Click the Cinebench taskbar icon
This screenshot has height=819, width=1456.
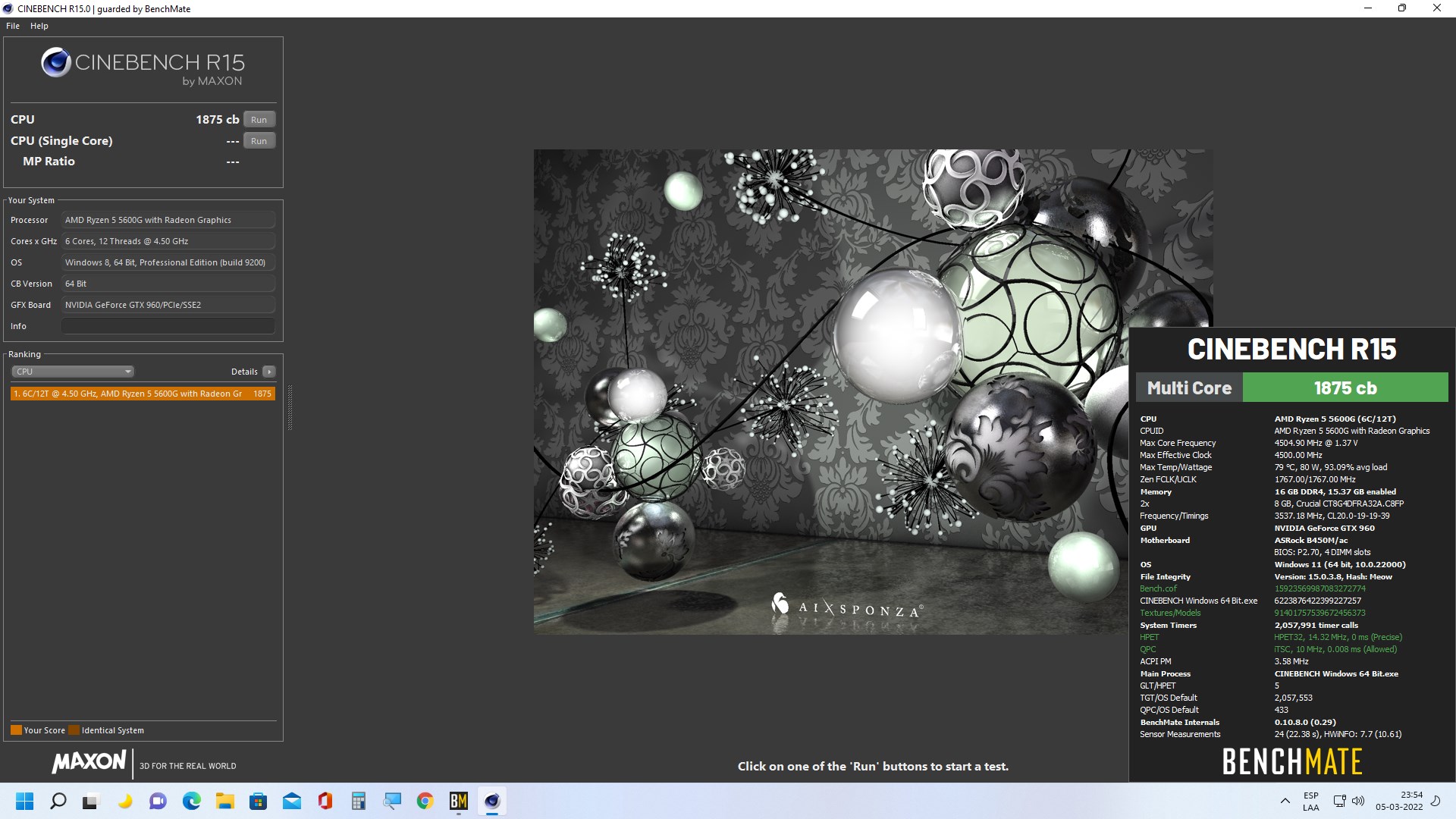tap(491, 801)
